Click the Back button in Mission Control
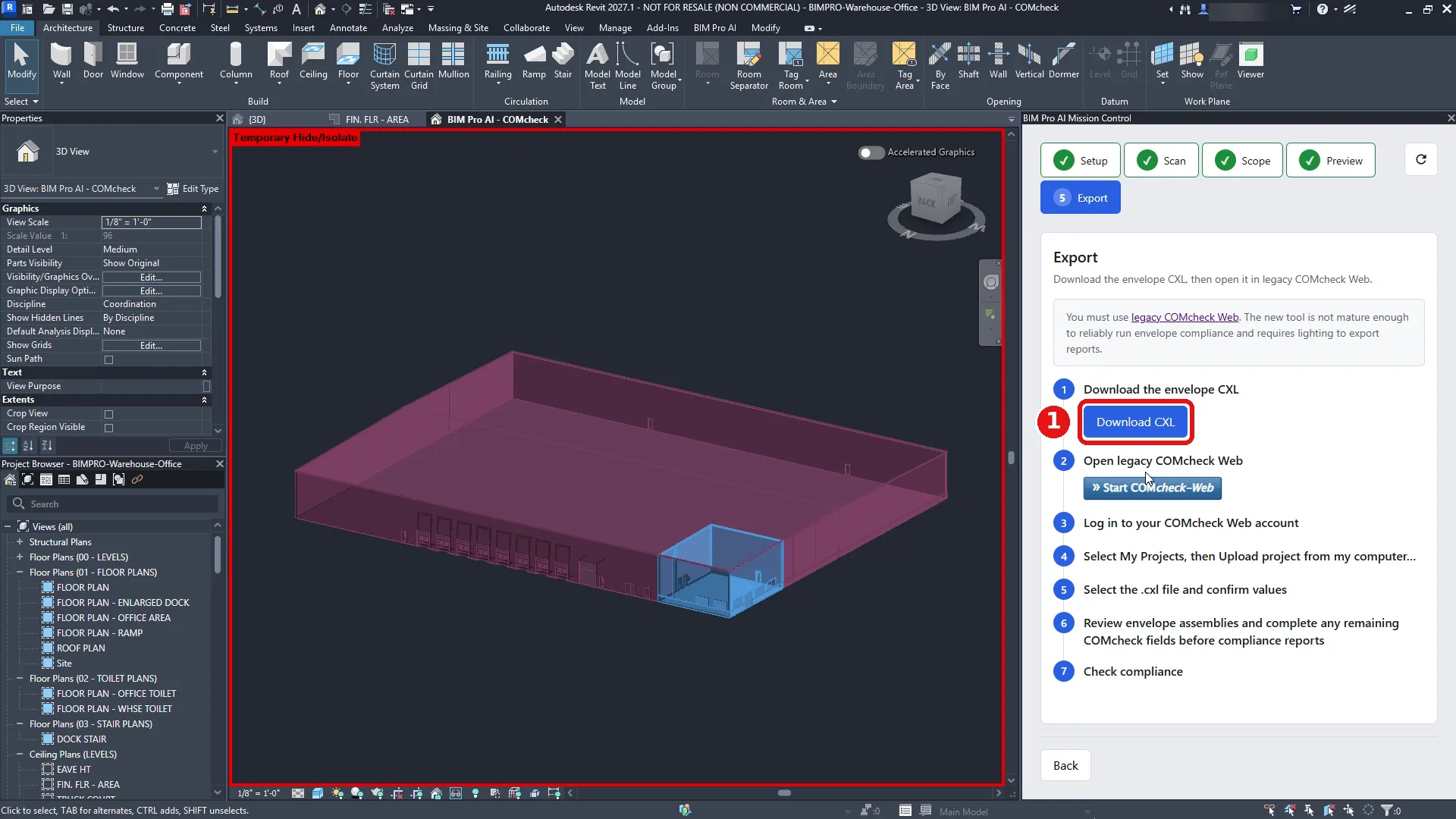Viewport: 1456px width, 819px height. click(1065, 766)
